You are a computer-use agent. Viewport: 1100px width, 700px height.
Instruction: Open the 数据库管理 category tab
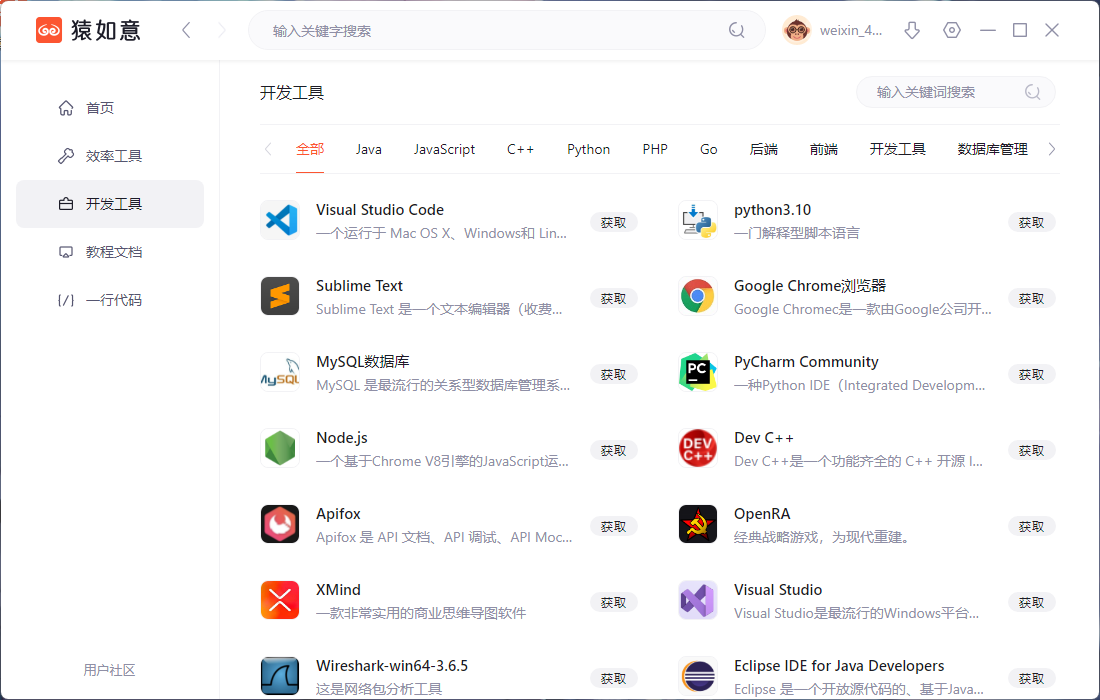click(992, 148)
